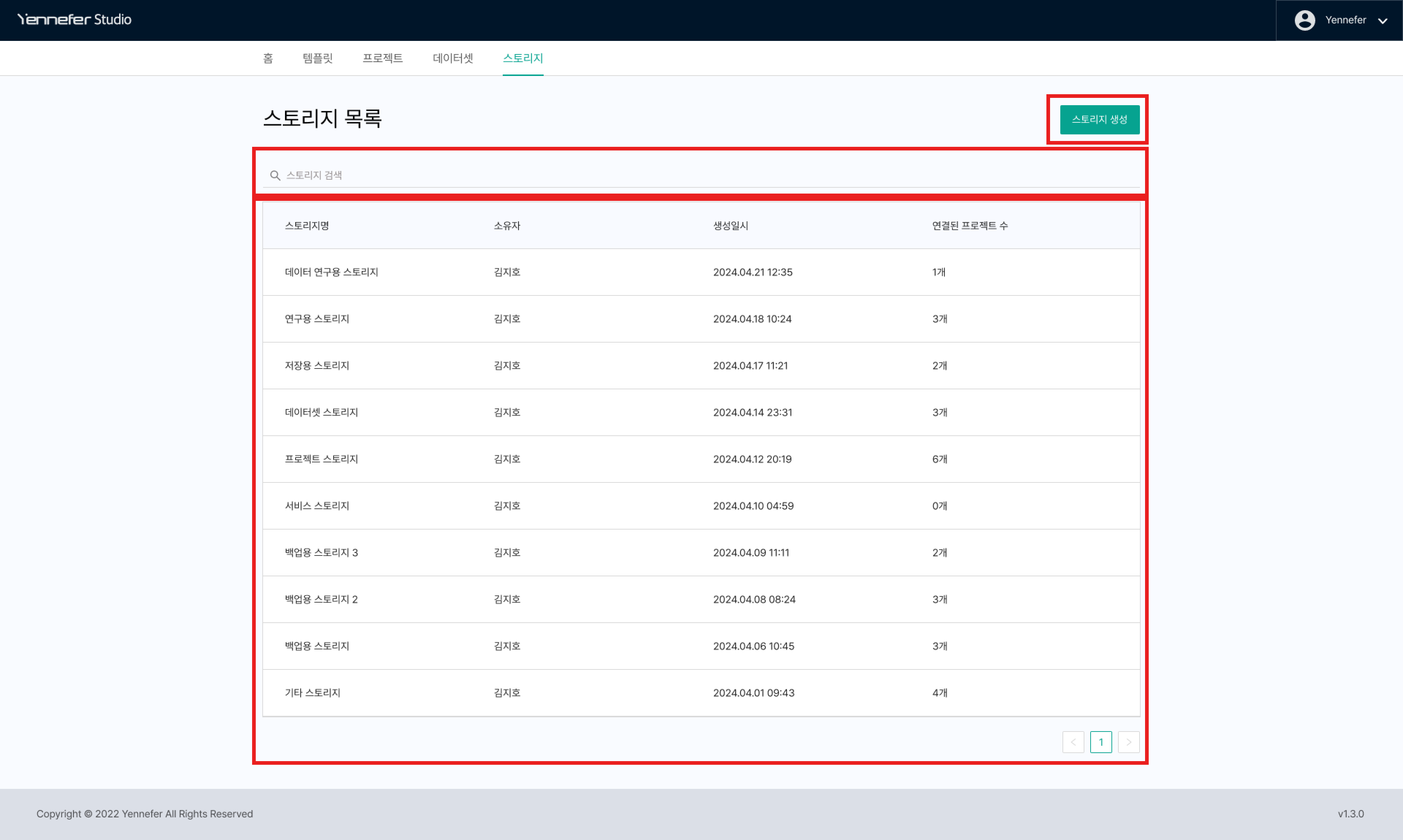Switch to the 데이터셋 tab

pyautogui.click(x=452, y=58)
